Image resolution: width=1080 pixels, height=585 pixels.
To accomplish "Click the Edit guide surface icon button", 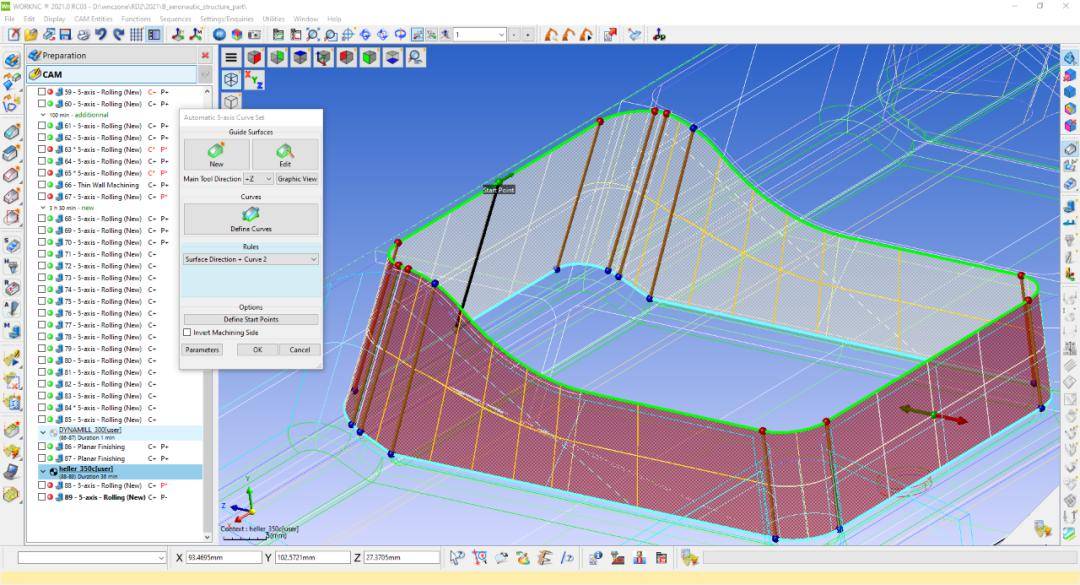I will (285, 154).
